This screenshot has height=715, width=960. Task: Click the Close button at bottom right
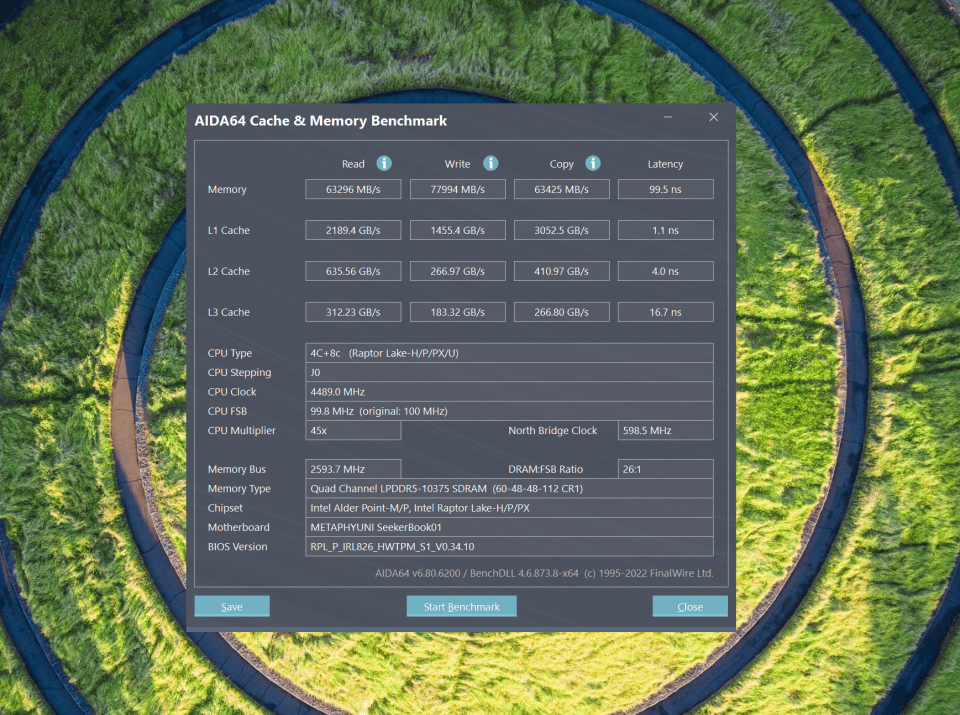[x=689, y=606]
